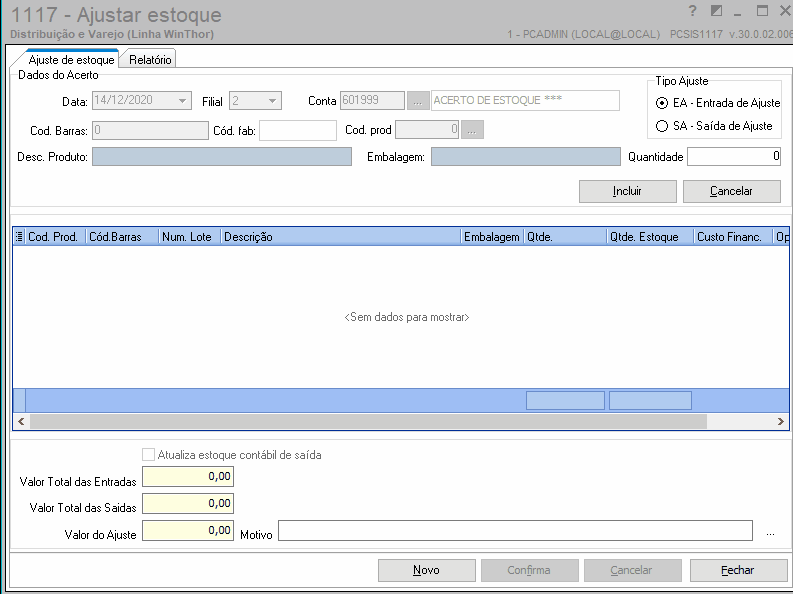Click the Novo button

coord(426,570)
